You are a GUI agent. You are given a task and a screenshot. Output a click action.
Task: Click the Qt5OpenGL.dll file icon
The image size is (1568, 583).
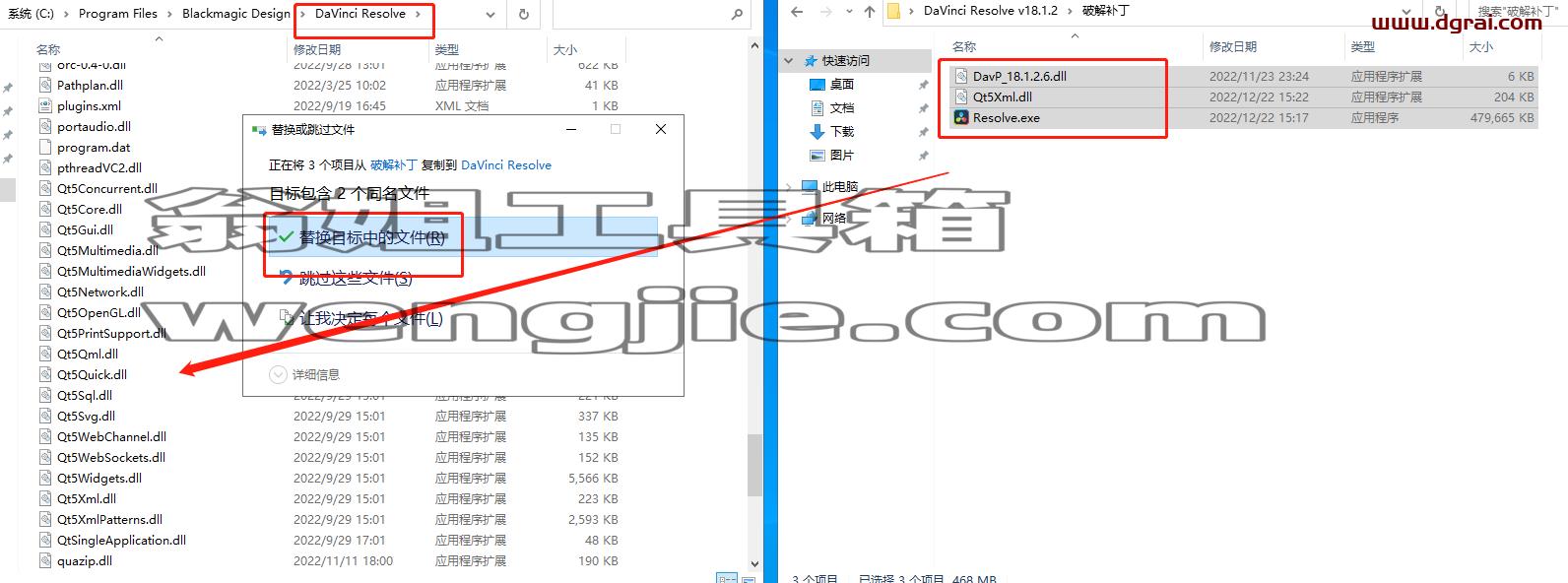pos(45,312)
